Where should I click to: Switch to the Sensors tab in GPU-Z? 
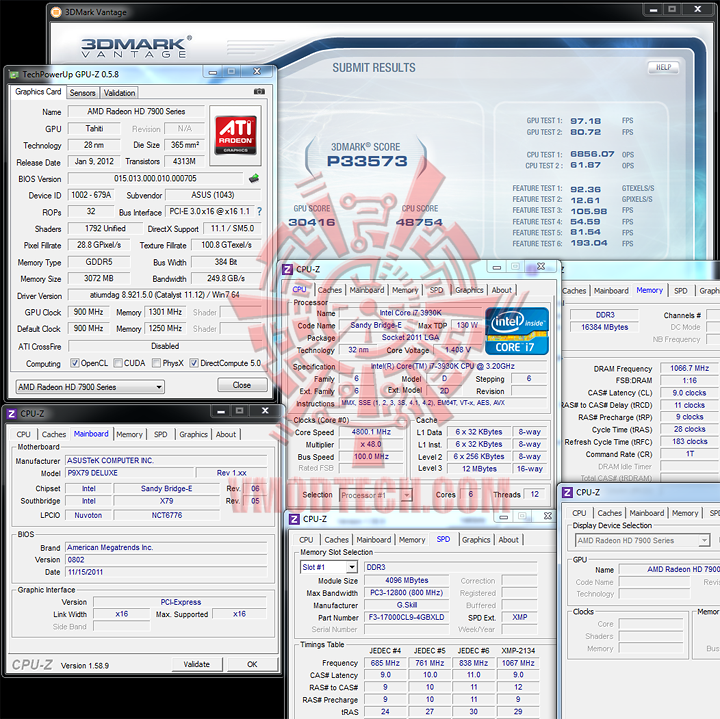click(83, 93)
